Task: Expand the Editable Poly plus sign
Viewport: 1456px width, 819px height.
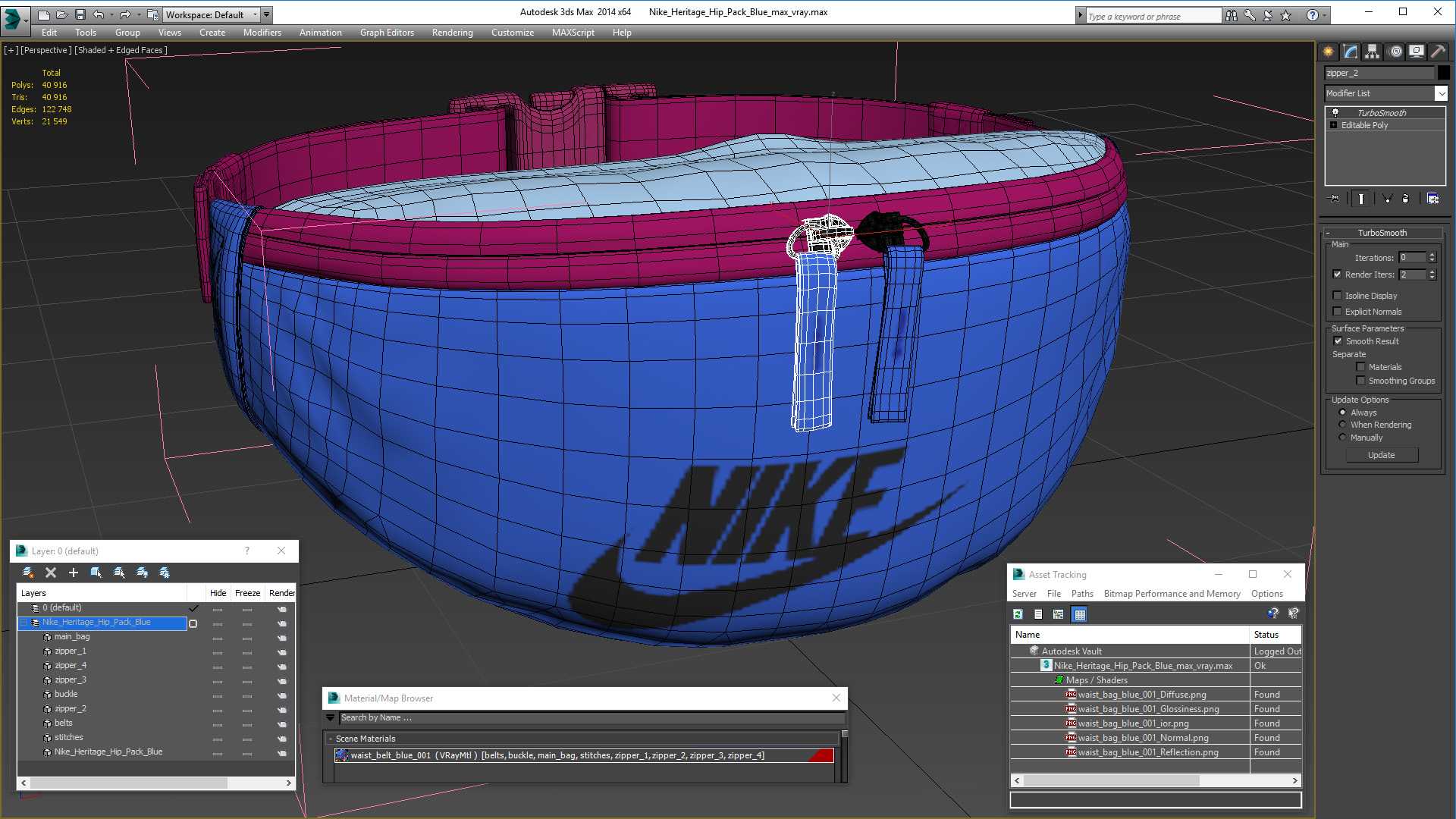Action: click(1334, 125)
